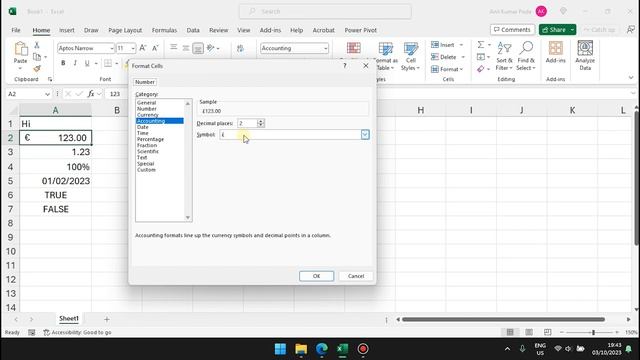Select Custom in Category list
This screenshot has height=360, width=640.
click(146, 170)
